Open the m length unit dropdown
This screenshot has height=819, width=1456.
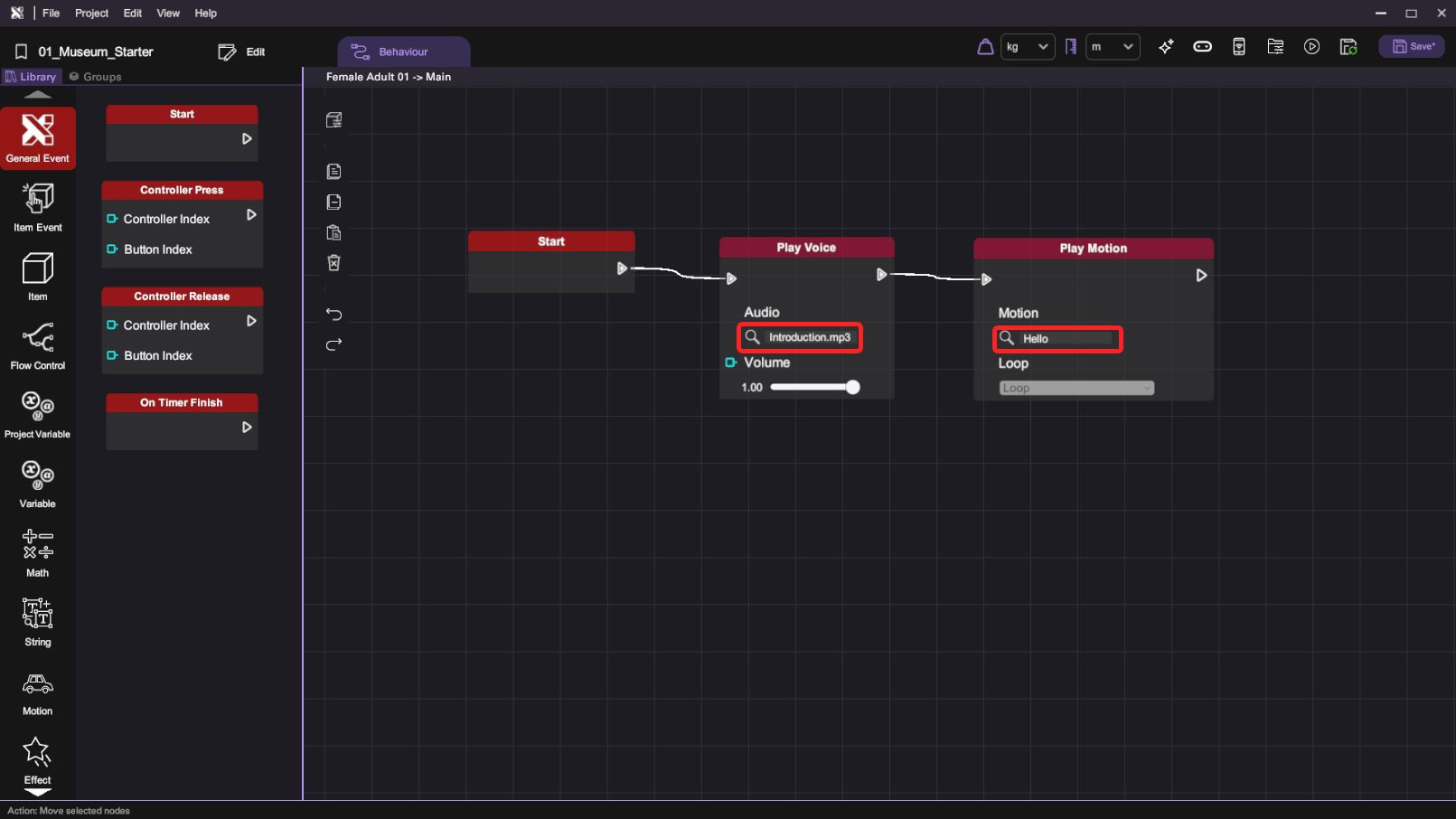1112,47
